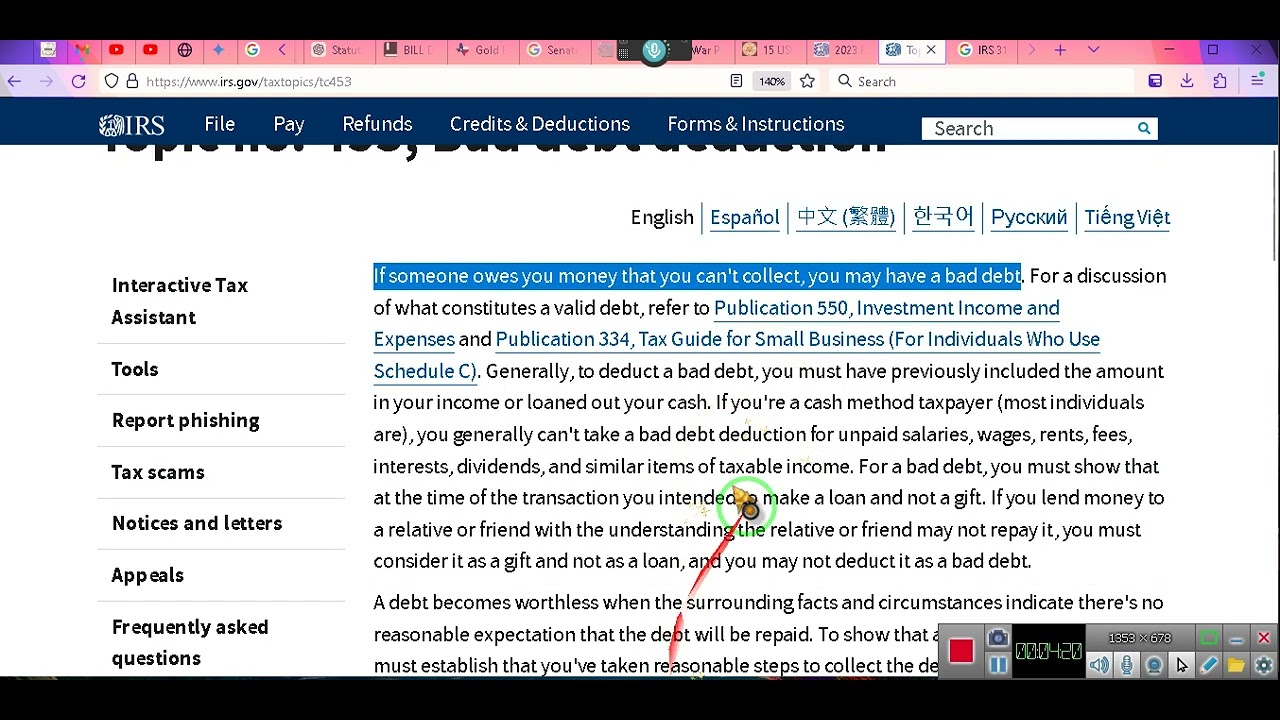This screenshot has width=1280, height=720.
Task: Switch page language to Tiếng Việt
Action: 1127,217
